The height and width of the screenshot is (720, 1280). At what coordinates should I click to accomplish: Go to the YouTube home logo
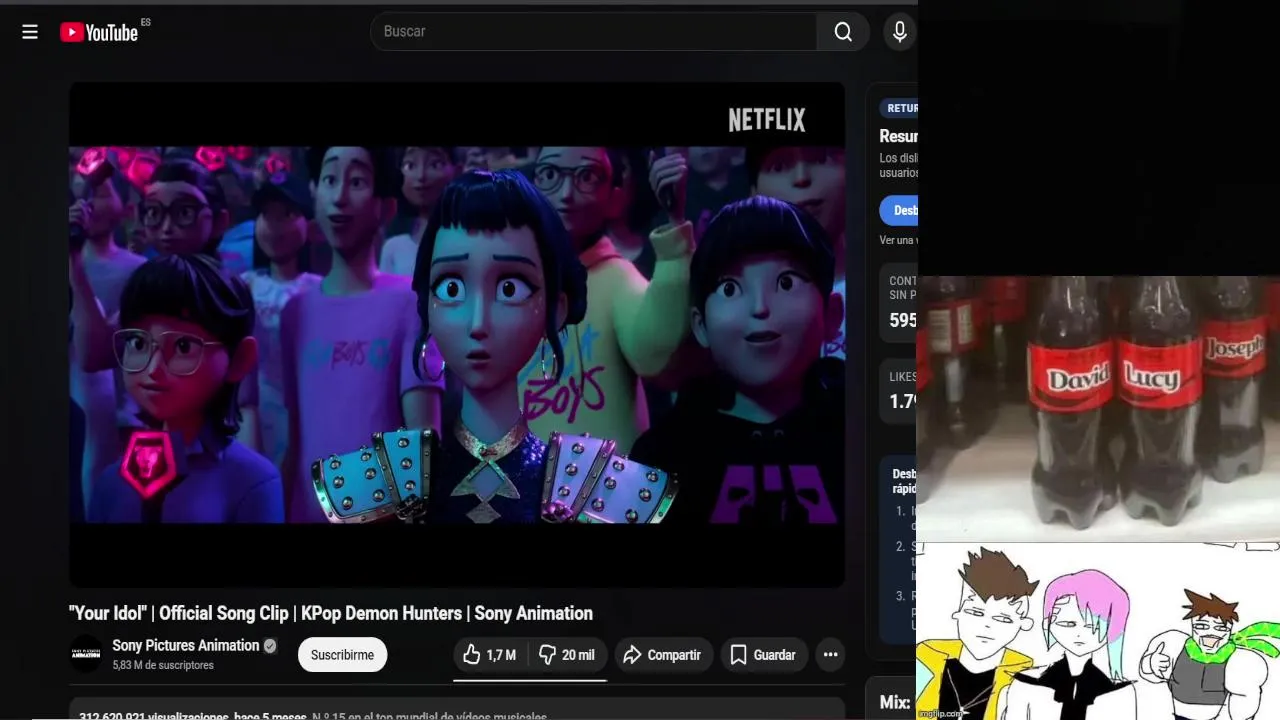click(99, 32)
